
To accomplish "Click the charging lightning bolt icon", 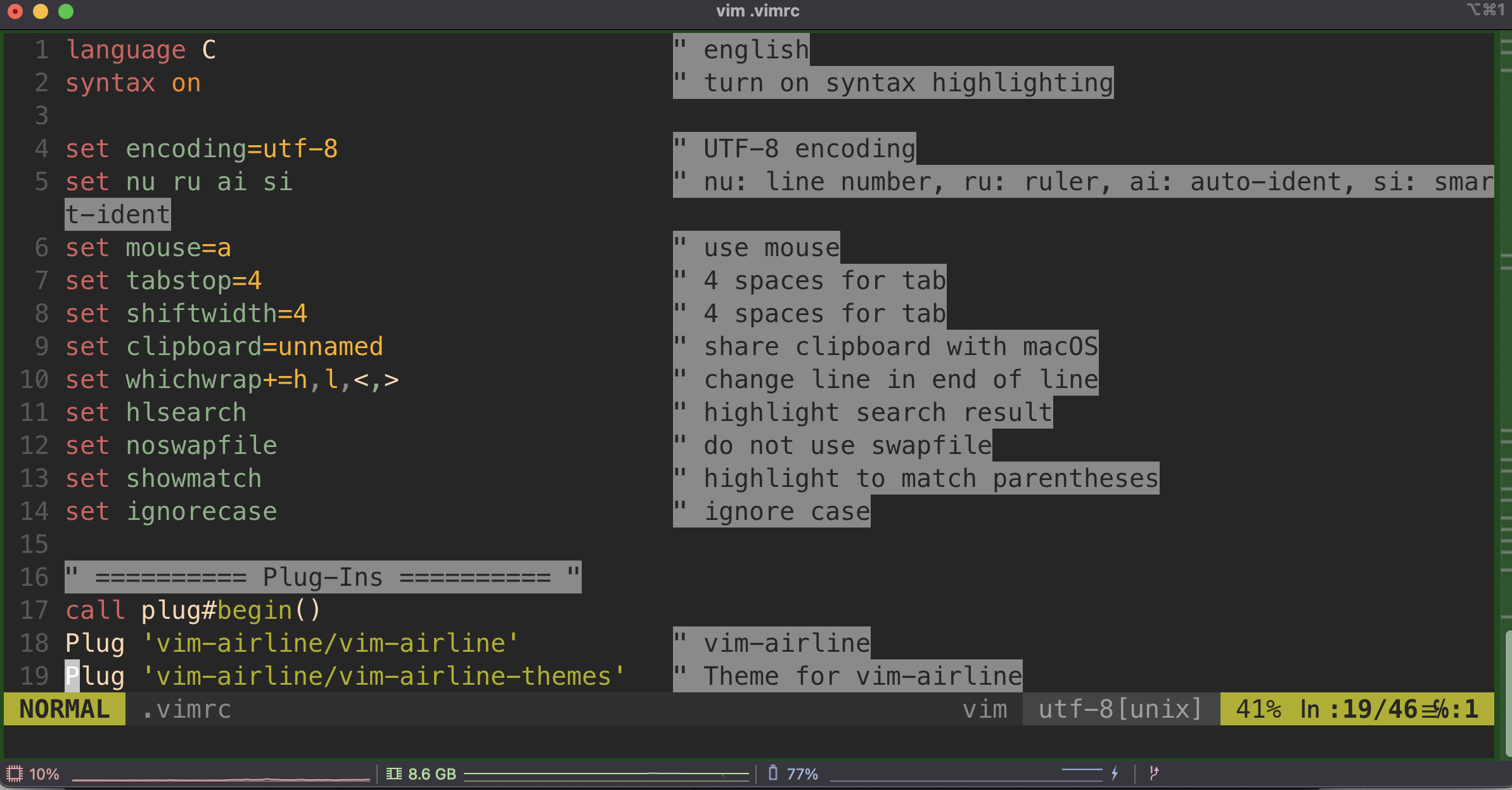I will tap(1115, 773).
